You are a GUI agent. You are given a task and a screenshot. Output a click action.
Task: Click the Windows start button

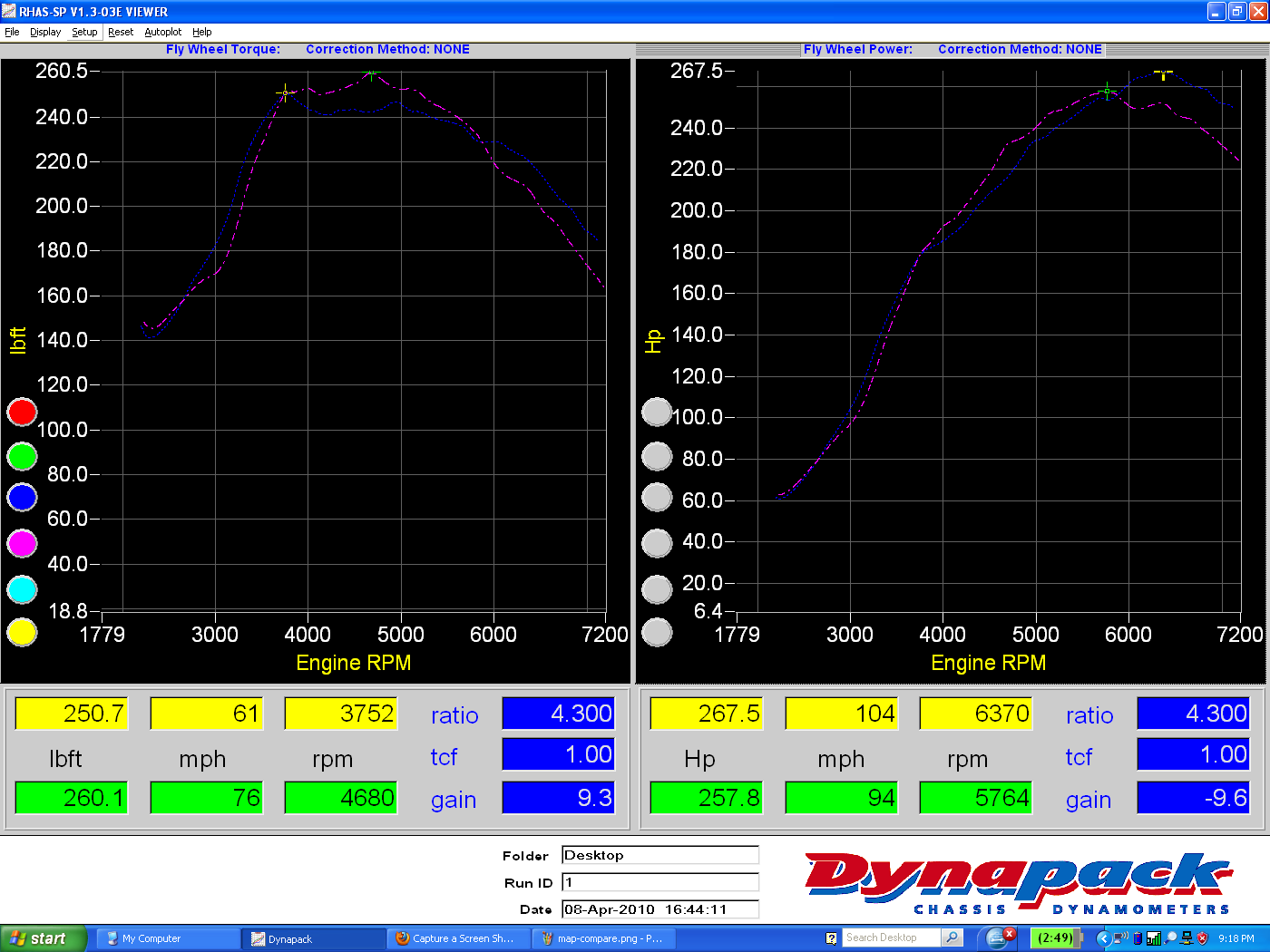[43, 938]
